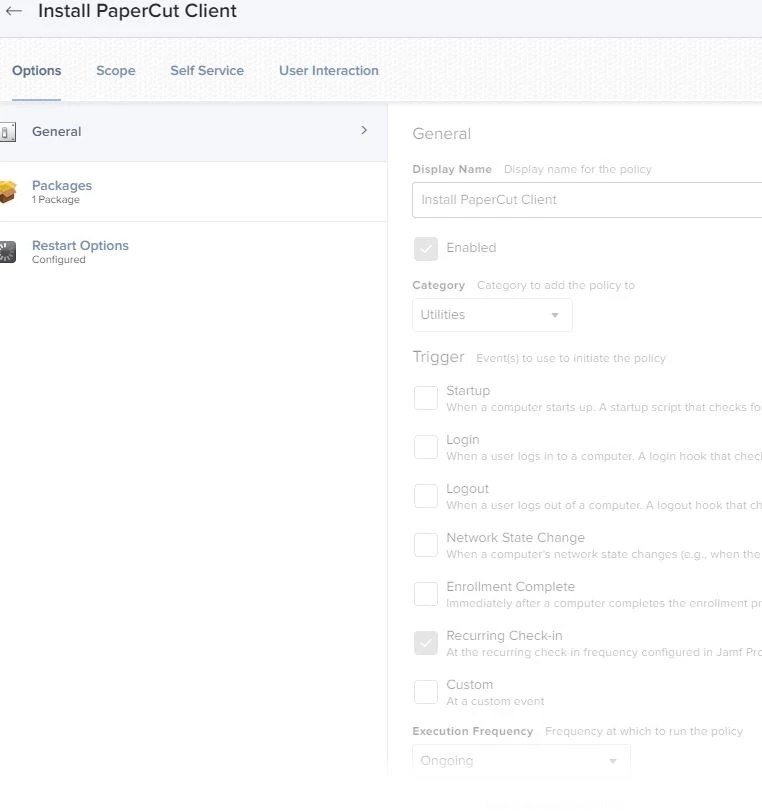Viewport: 762px width, 811px height.
Task: Click the Display Name input field
Action: tap(587, 200)
